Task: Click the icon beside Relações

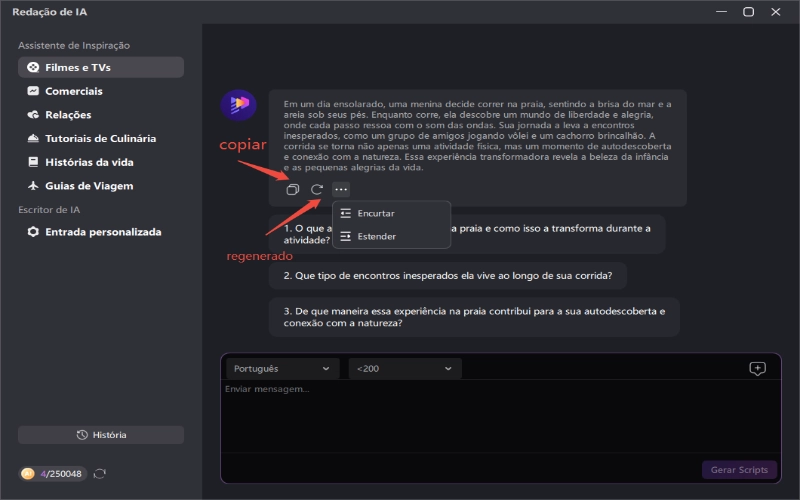Action: pyautogui.click(x=33, y=115)
